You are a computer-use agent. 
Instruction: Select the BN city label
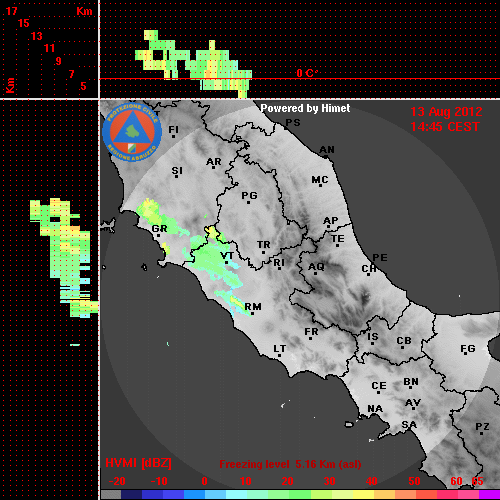[411, 381]
